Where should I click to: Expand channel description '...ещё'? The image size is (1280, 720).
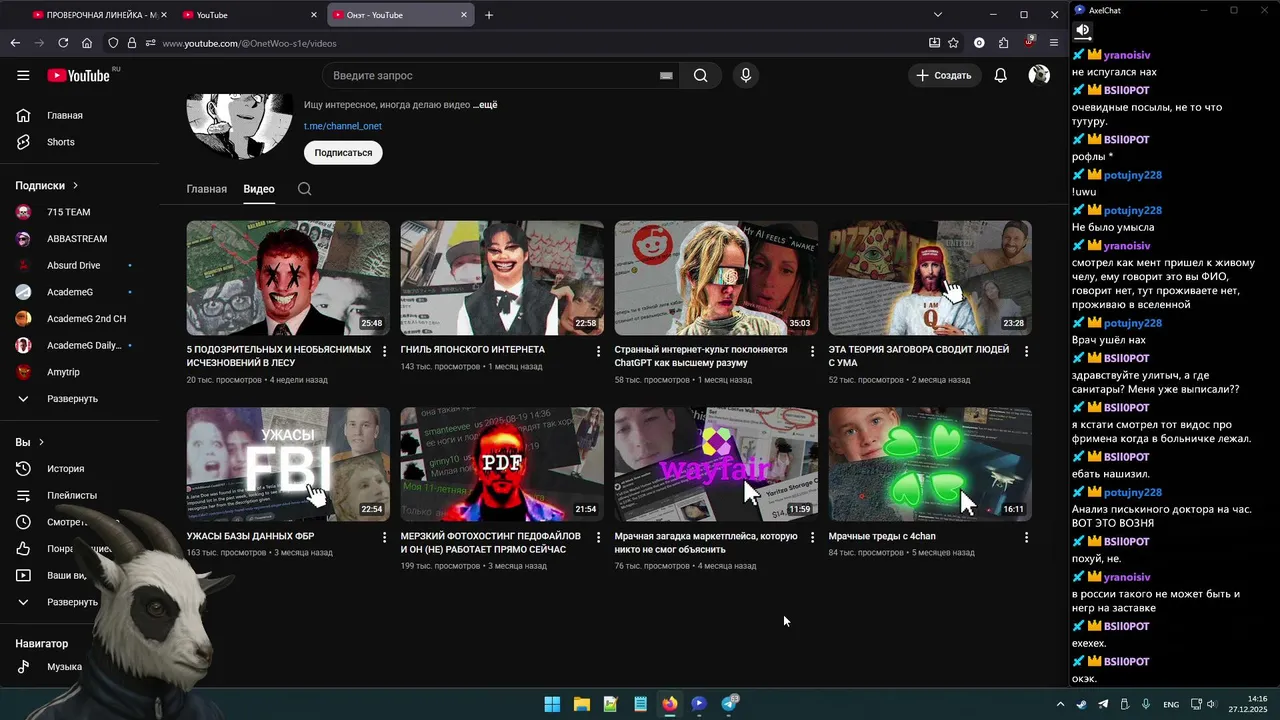[485, 104]
